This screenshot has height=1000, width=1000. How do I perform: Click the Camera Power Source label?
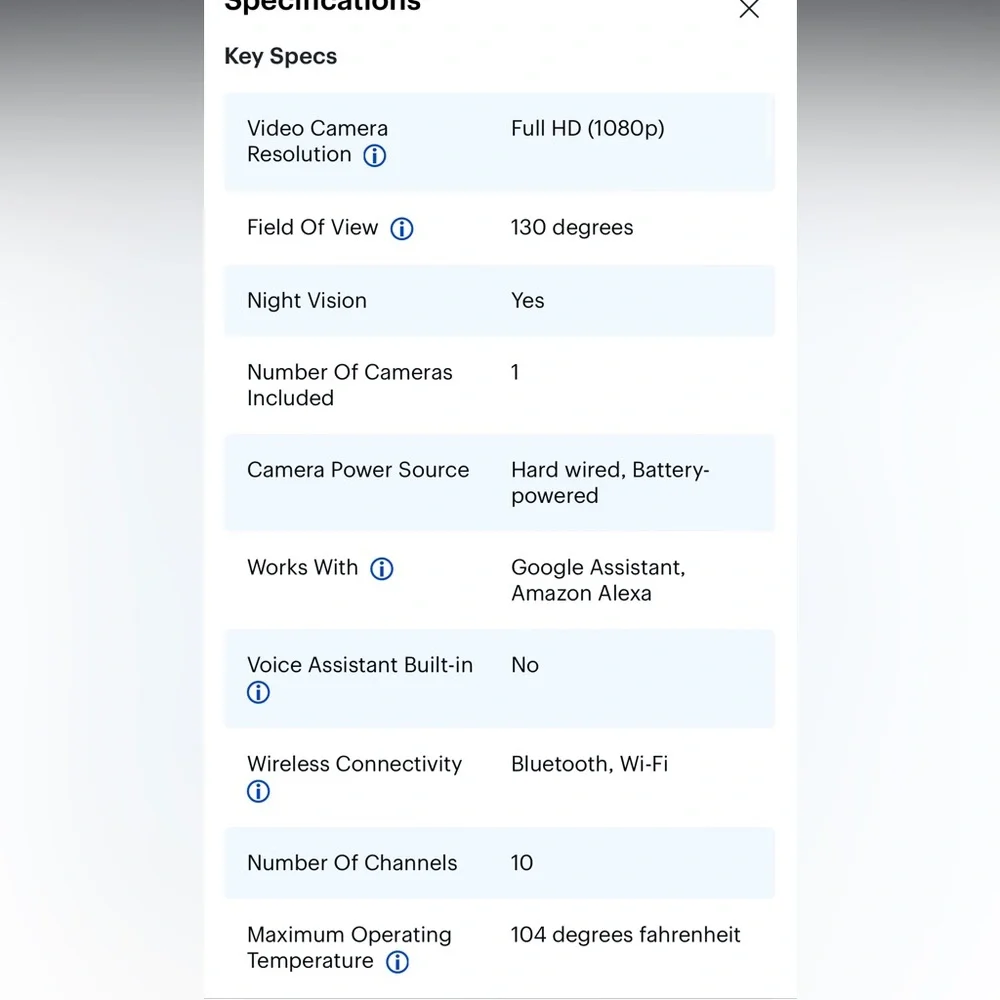pos(358,470)
